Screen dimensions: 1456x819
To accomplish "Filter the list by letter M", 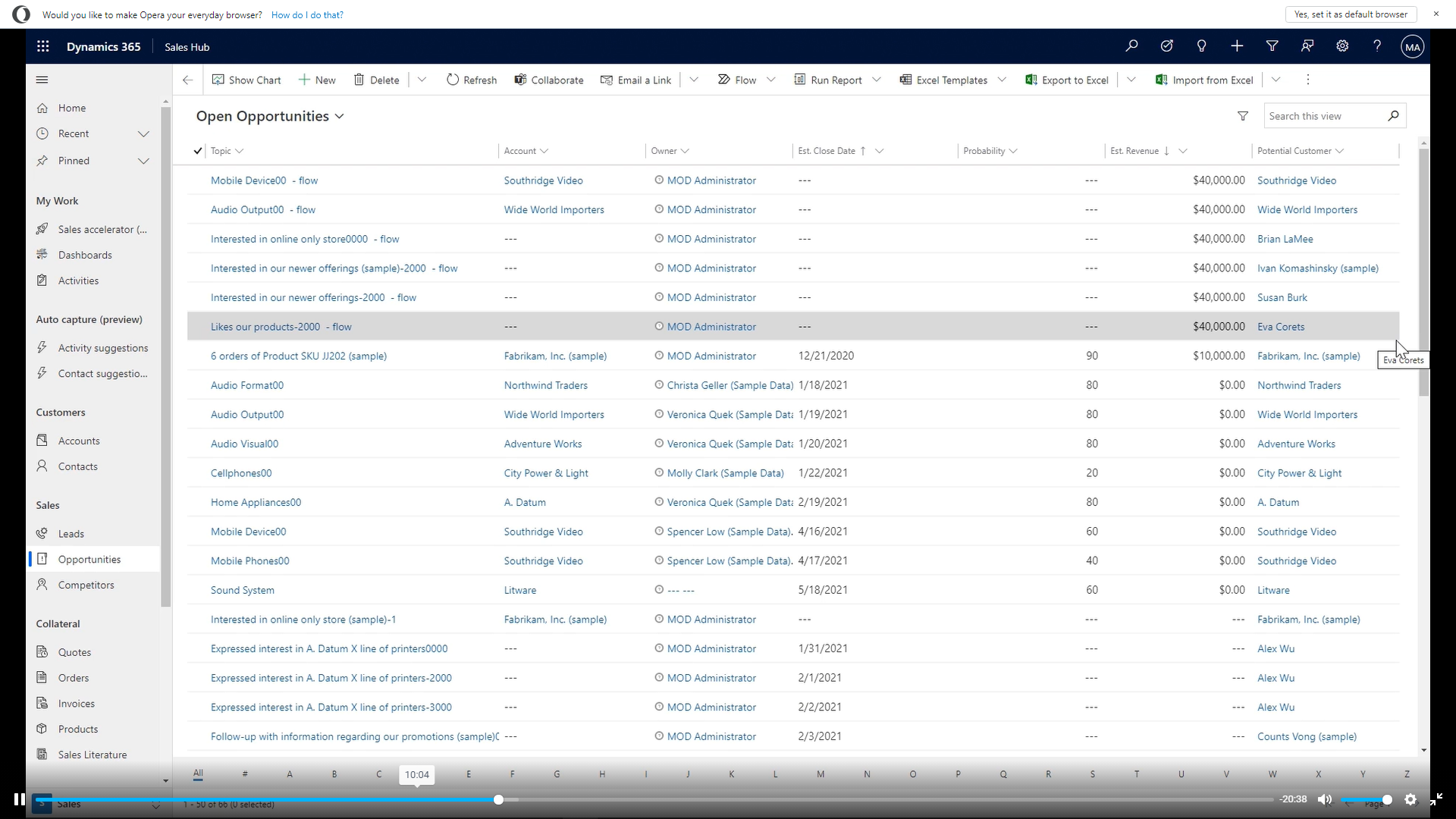I will tap(821, 774).
